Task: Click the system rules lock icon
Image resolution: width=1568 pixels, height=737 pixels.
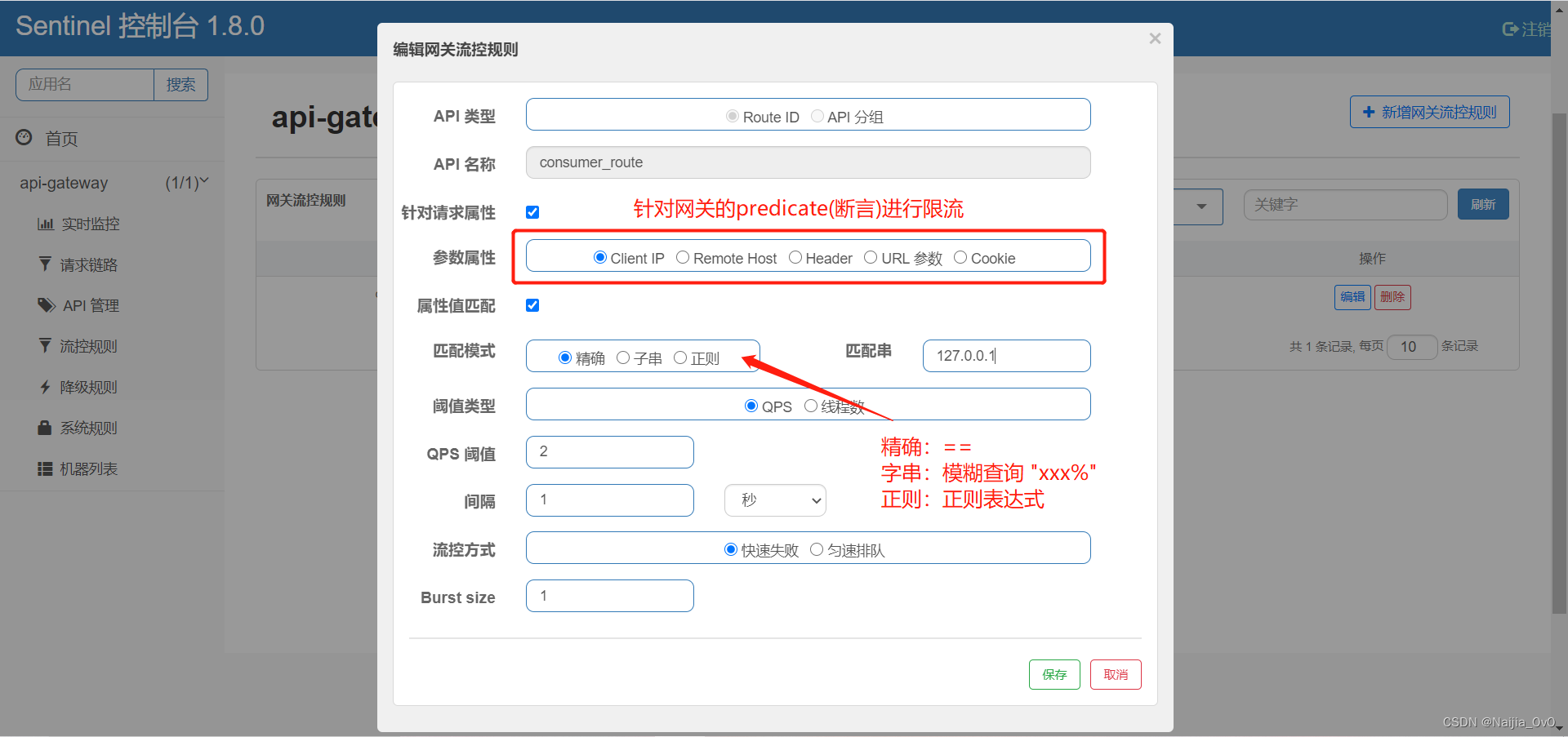Action: point(45,427)
